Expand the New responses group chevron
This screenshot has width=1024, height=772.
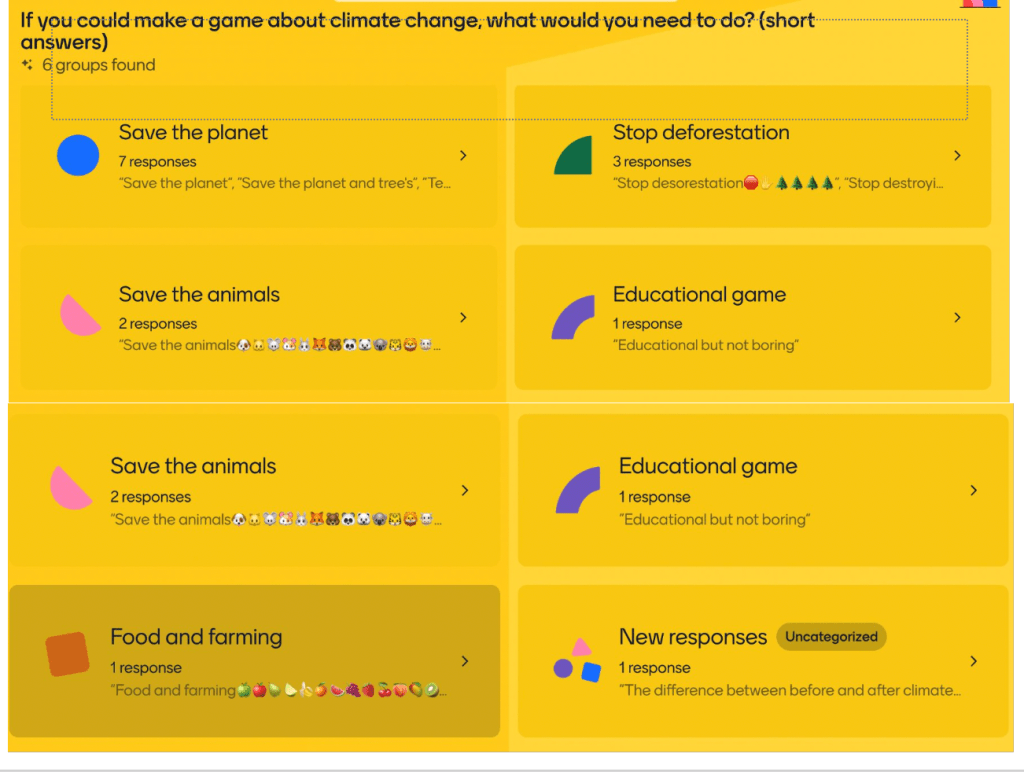(974, 661)
